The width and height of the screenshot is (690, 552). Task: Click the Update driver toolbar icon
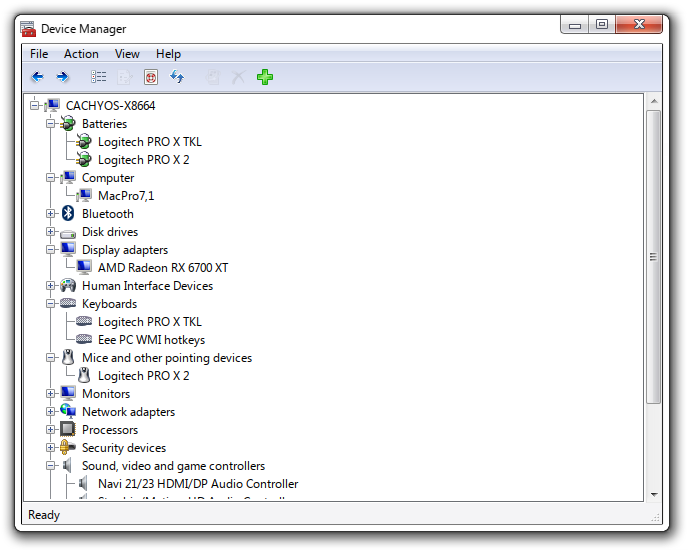pos(213,77)
